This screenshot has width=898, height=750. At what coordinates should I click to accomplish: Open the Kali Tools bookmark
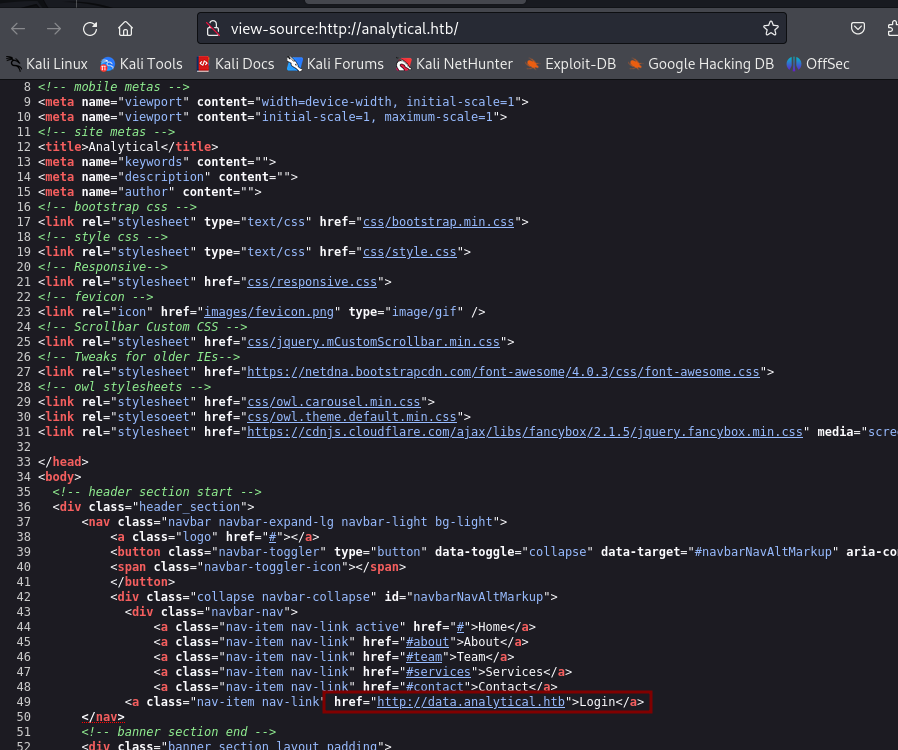pos(141,64)
